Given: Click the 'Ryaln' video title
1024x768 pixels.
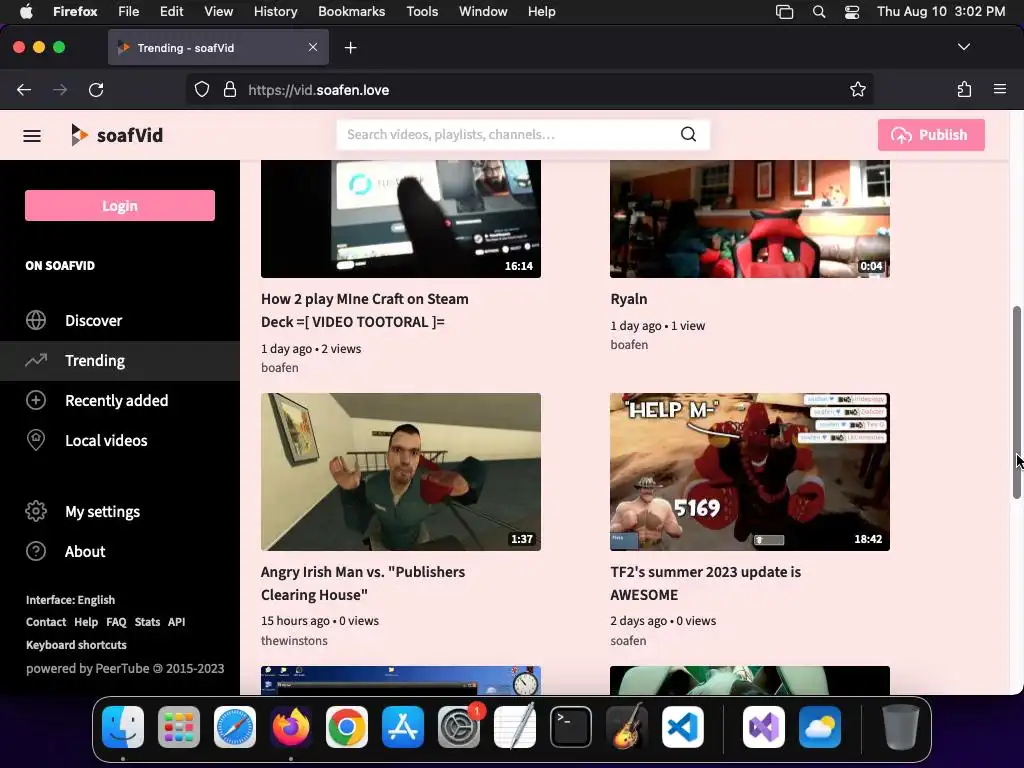Looking at the screenshot, I should click(629, 299).
